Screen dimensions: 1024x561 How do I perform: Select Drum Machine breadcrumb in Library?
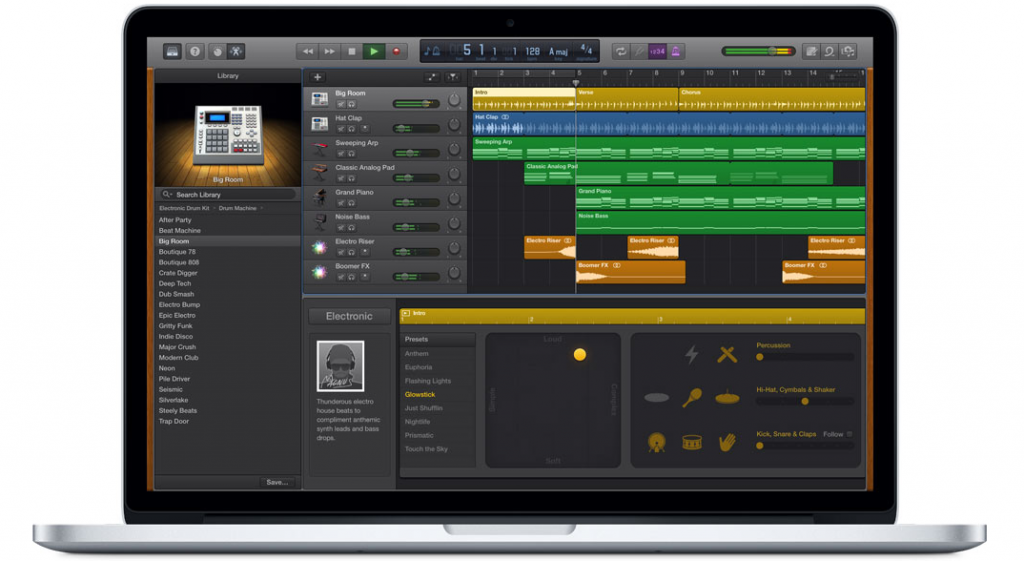(238, 208)
